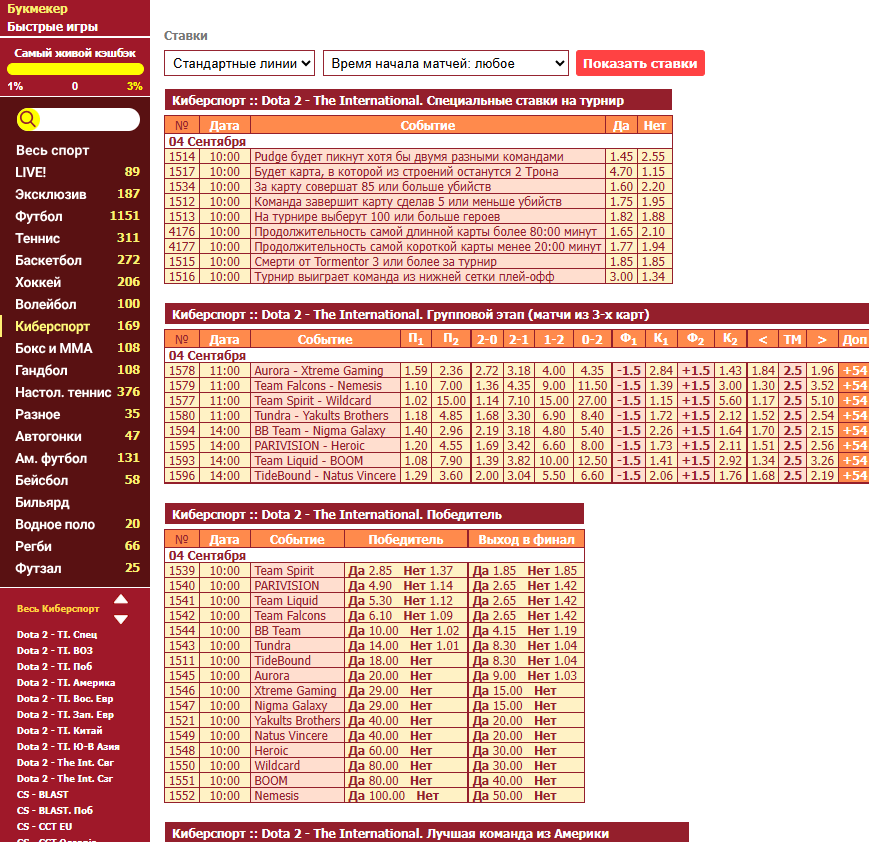Open the Быстрые игры section

52,27
